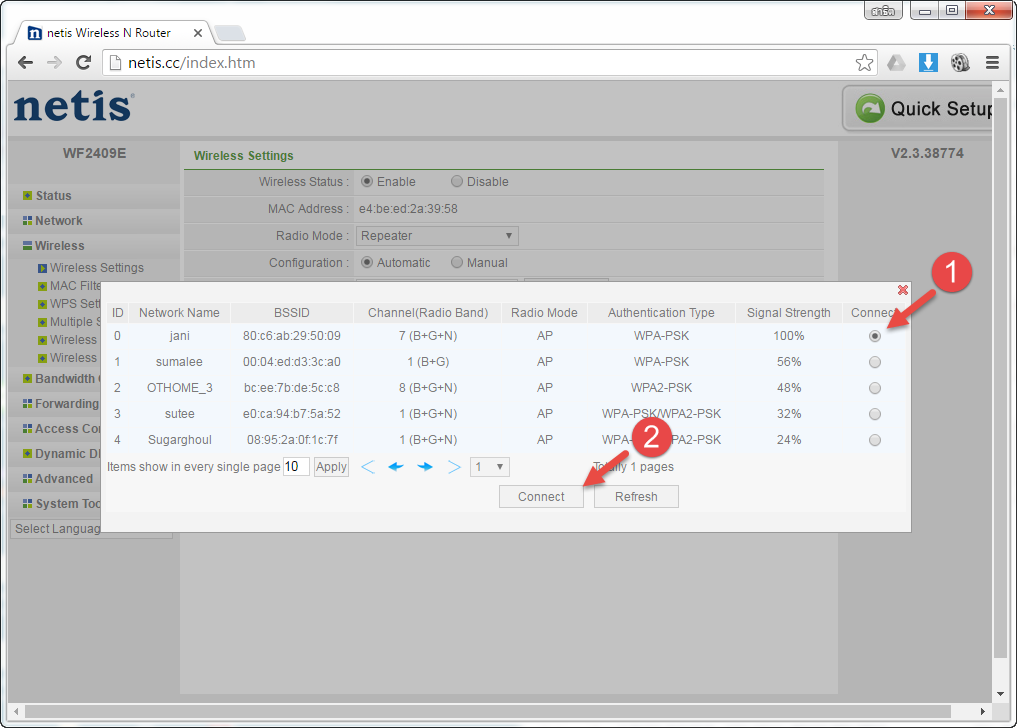1017x728 pixels.
Task: Click the scroll right arrow
Action: click(983, 711)
